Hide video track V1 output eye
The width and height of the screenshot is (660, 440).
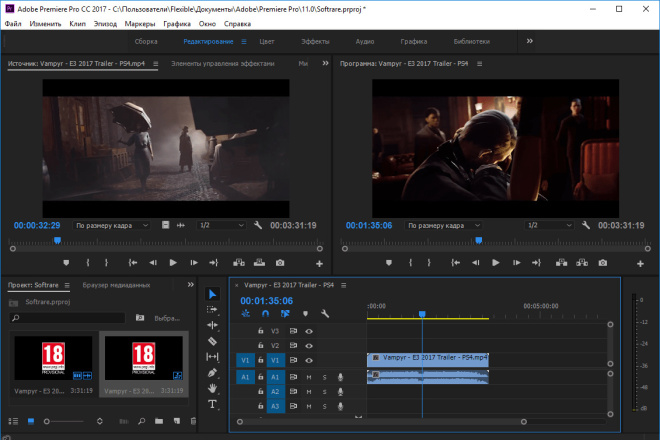[309, 360]
